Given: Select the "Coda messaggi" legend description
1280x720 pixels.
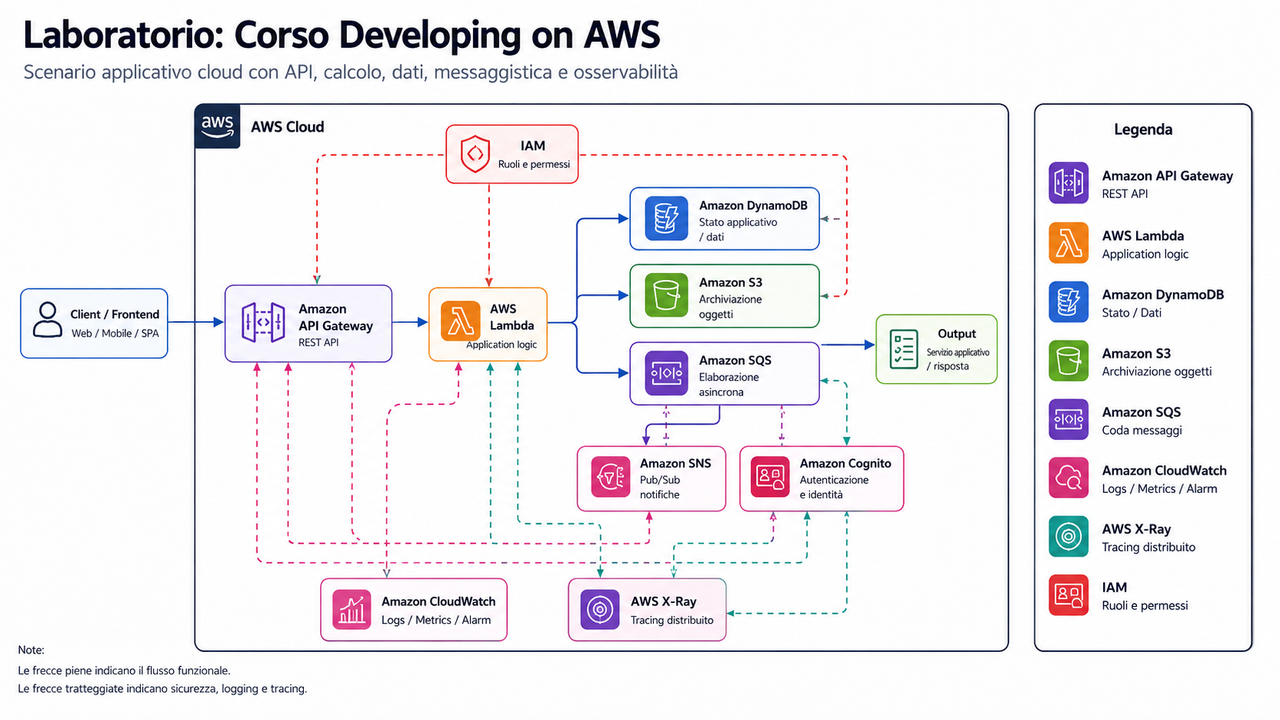Looking at the screenshot, I should (x=1142, y=430).
